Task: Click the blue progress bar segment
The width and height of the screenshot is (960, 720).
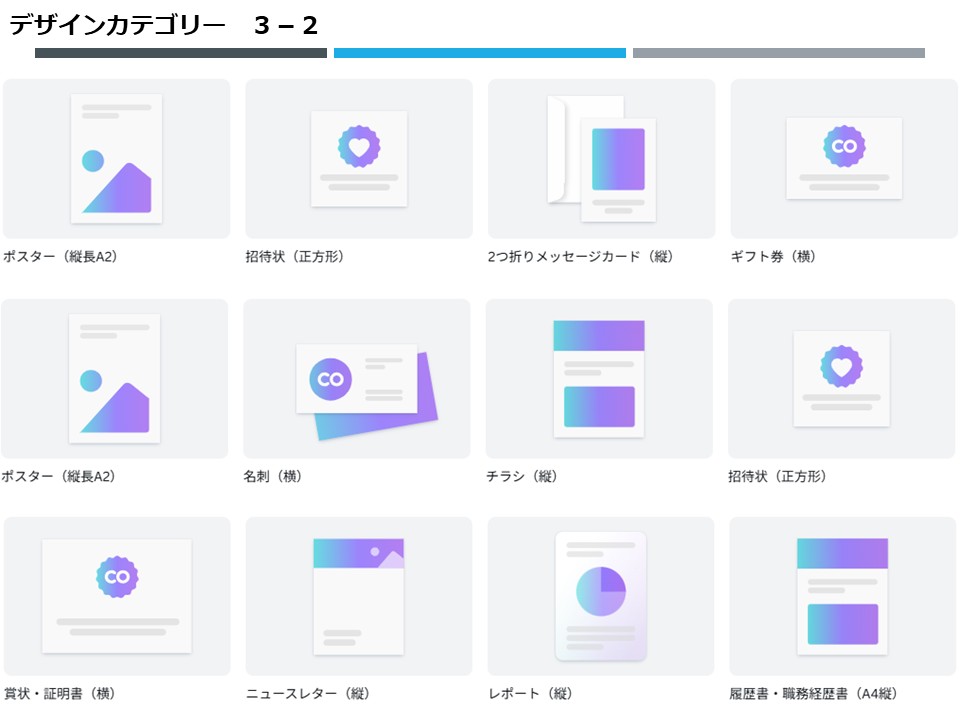Action: pyautogui.click(x=479, y=53)
